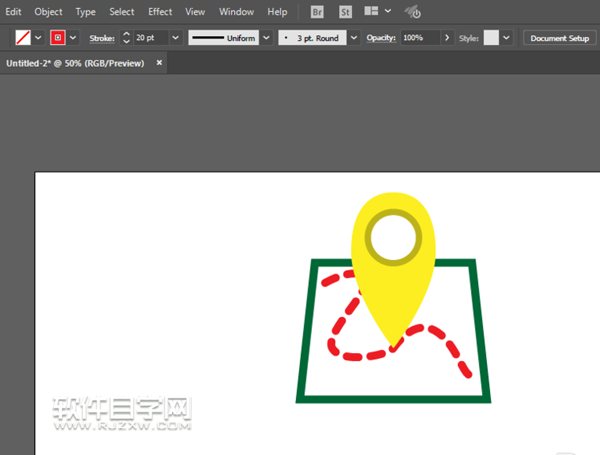Click the Opacity 100% input field
Screen dimensions: 600x455
point(417,37)
